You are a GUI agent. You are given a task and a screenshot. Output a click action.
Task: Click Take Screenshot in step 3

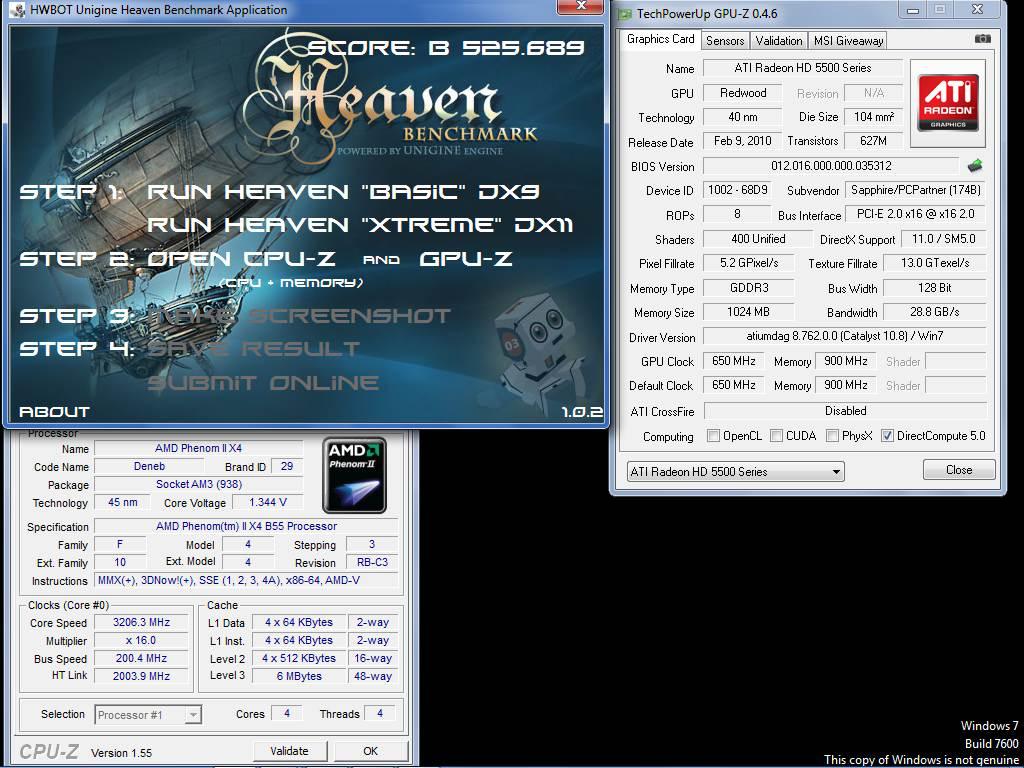pos(300,316)
